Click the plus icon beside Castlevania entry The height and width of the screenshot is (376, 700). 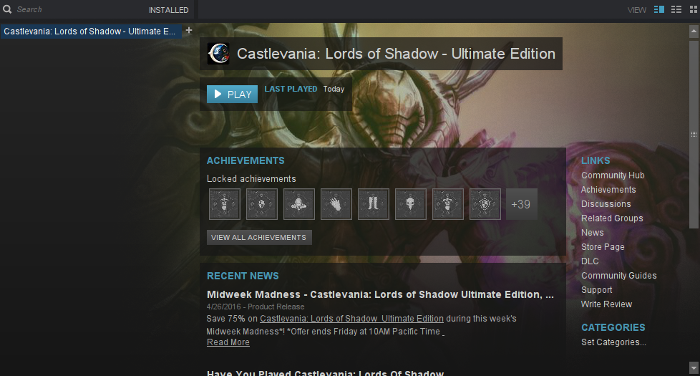tap(189, 30)
